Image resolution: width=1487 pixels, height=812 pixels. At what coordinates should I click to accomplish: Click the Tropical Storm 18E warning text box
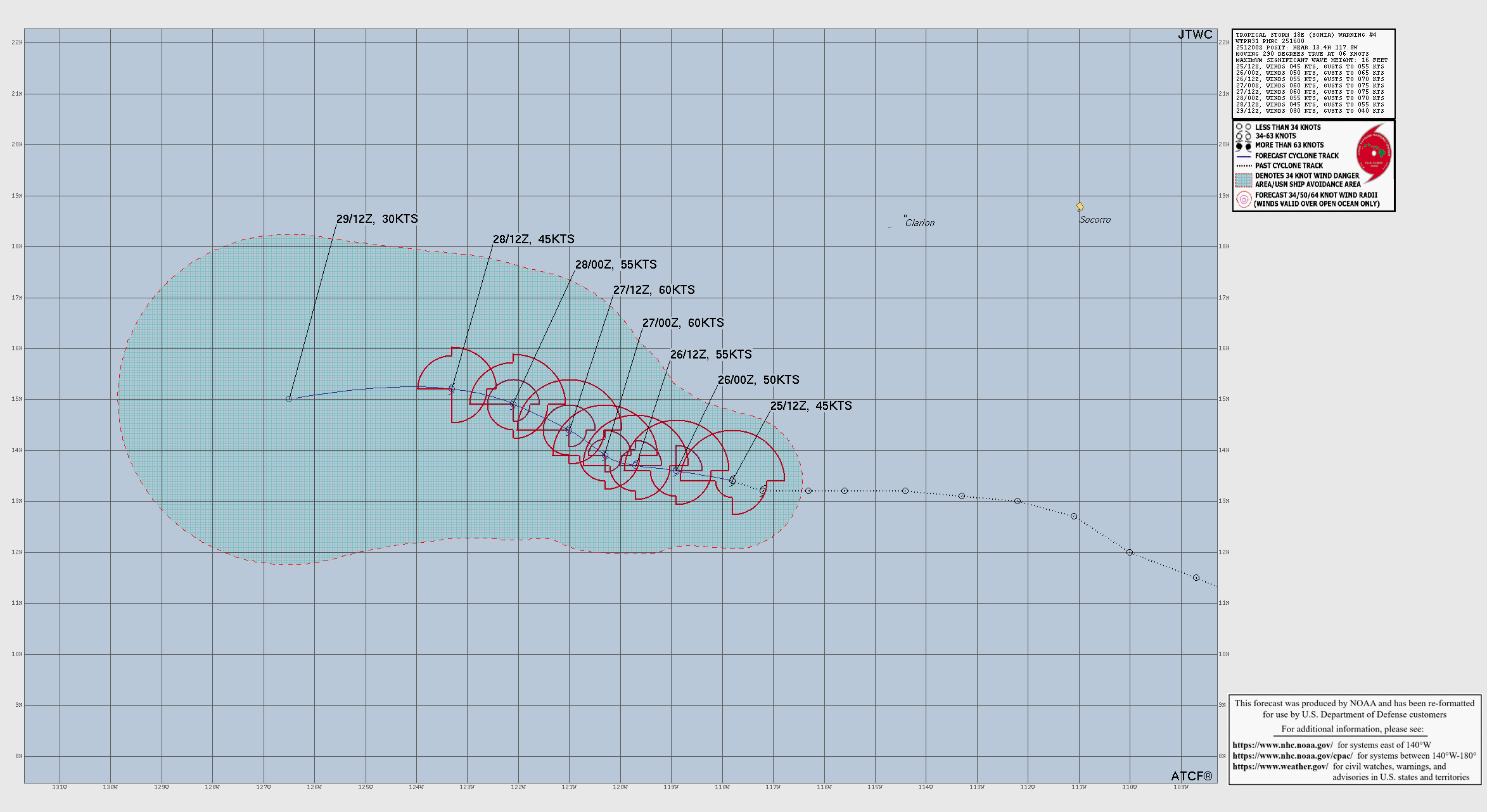[1313, 73]
